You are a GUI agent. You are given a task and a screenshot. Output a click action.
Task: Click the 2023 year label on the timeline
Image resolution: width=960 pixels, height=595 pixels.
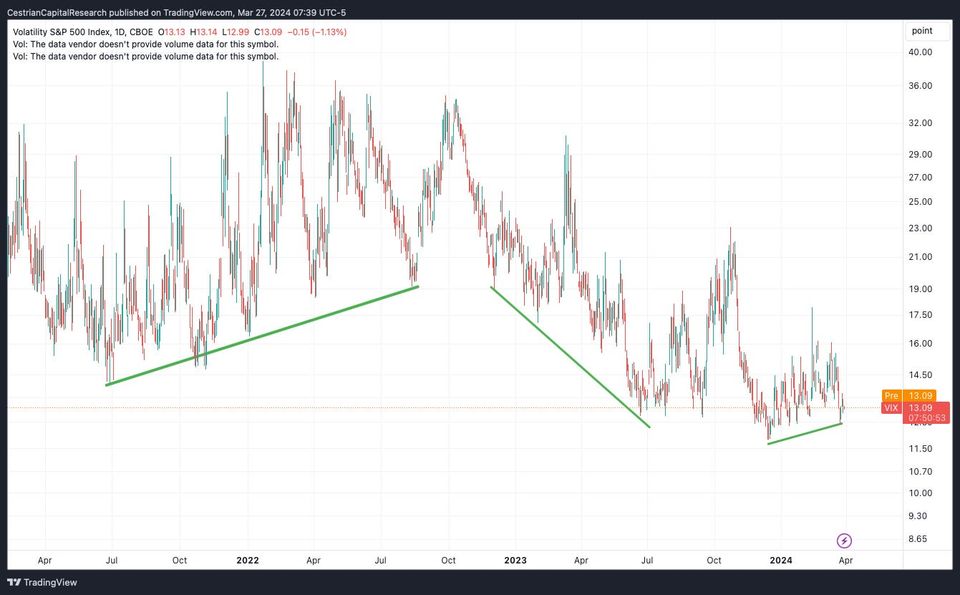[x=514, y=560]
